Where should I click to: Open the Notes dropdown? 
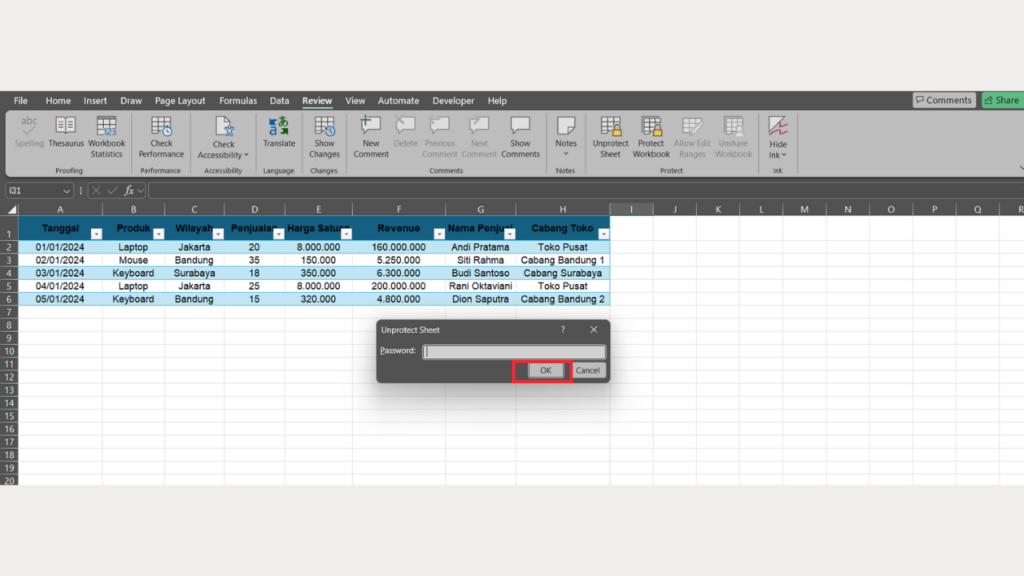(566, 154)
